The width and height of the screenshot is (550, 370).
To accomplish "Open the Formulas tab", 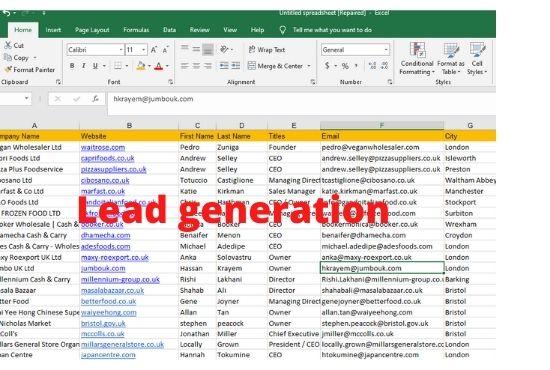I will [x=136, y=30].
